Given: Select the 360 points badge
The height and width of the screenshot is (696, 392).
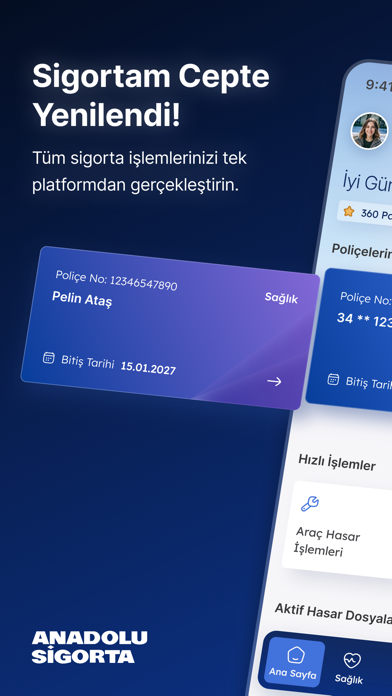Looking at the screenshot, I should (x=365, y=213).
